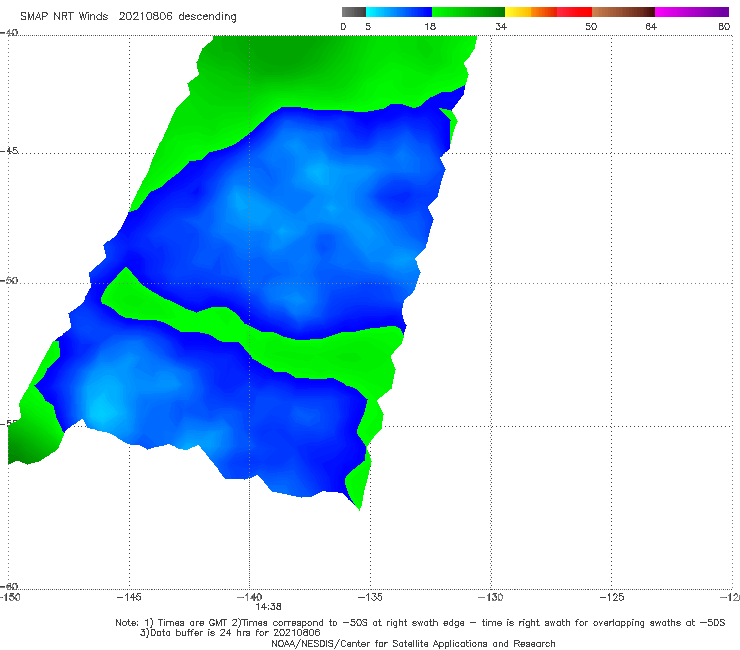Click the title text 'SMAP NRT Winds'

coord(64,16)
